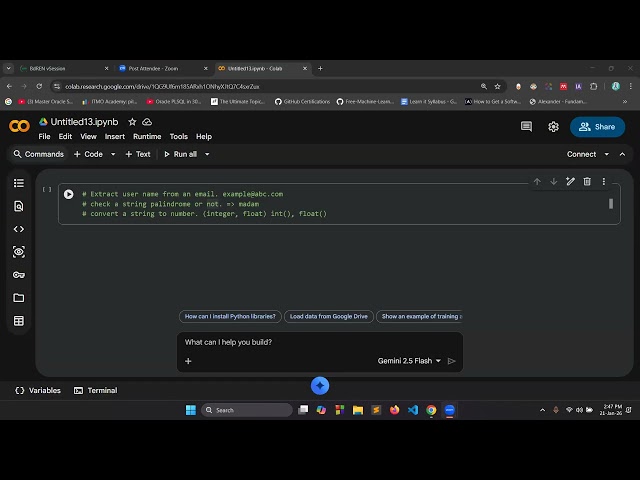Click the Windows taskbar Search box
The height and width of the screenshot is (480, 640).
pyautogui.click(x=247, y=410)
